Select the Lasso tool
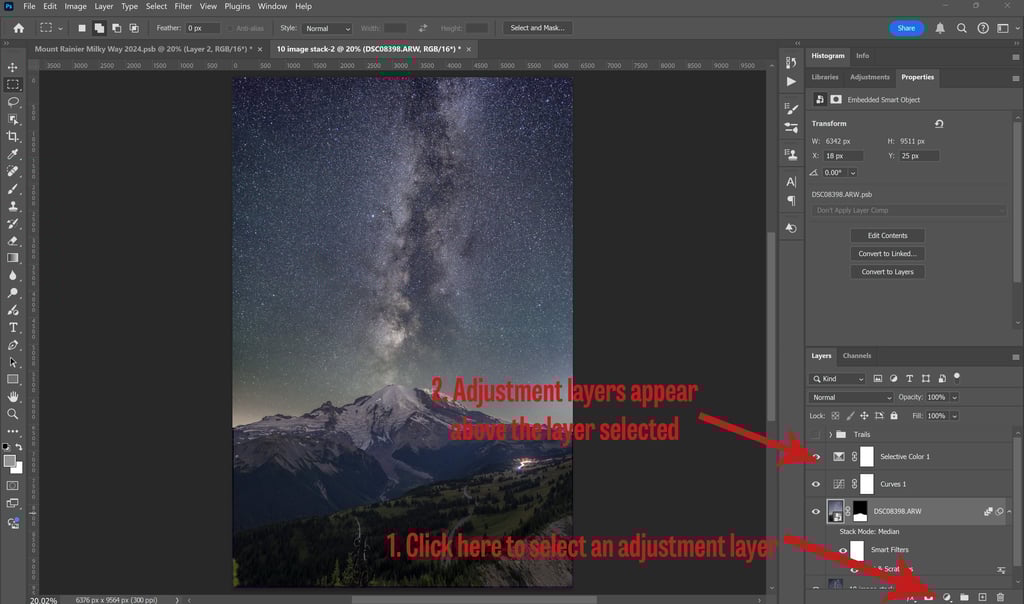Viewport: 1024px width, 604px height. [13, 102]
